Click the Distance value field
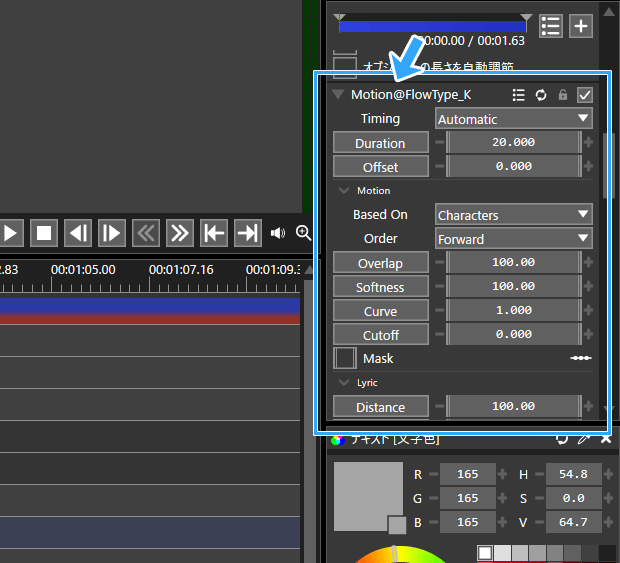 tap(514, 407)
